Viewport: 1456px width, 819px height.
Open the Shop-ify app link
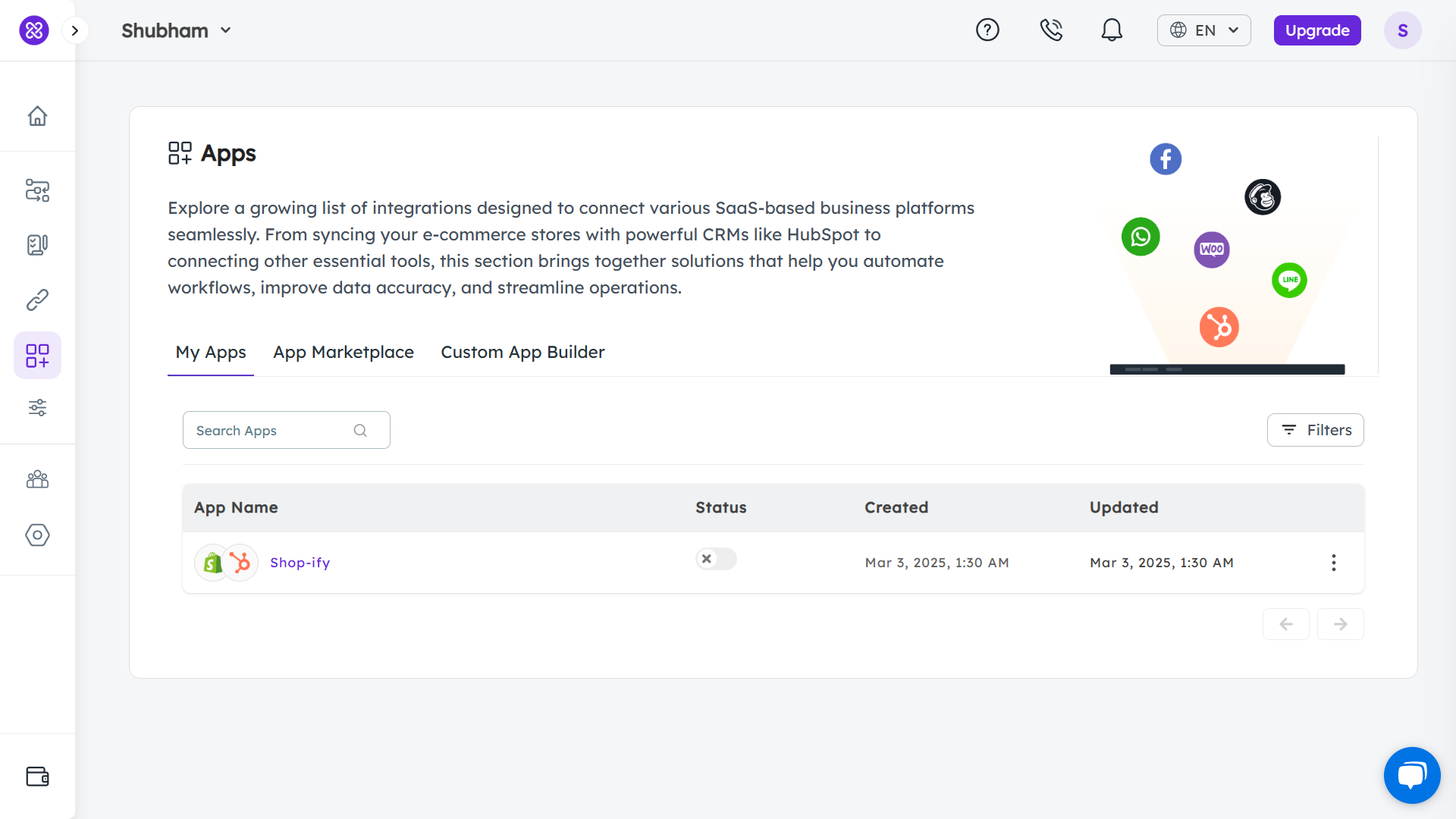[x=300, y=563]
